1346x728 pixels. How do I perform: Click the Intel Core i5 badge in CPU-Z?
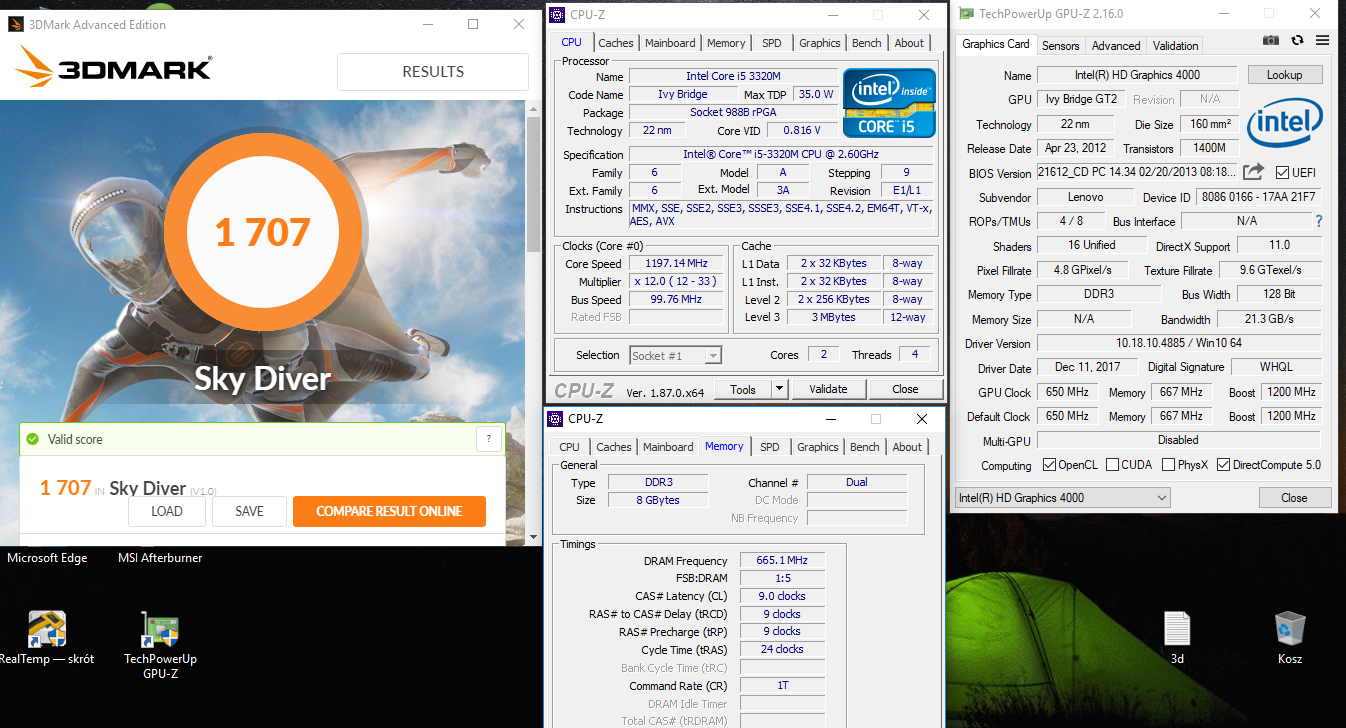coord(889,102)
